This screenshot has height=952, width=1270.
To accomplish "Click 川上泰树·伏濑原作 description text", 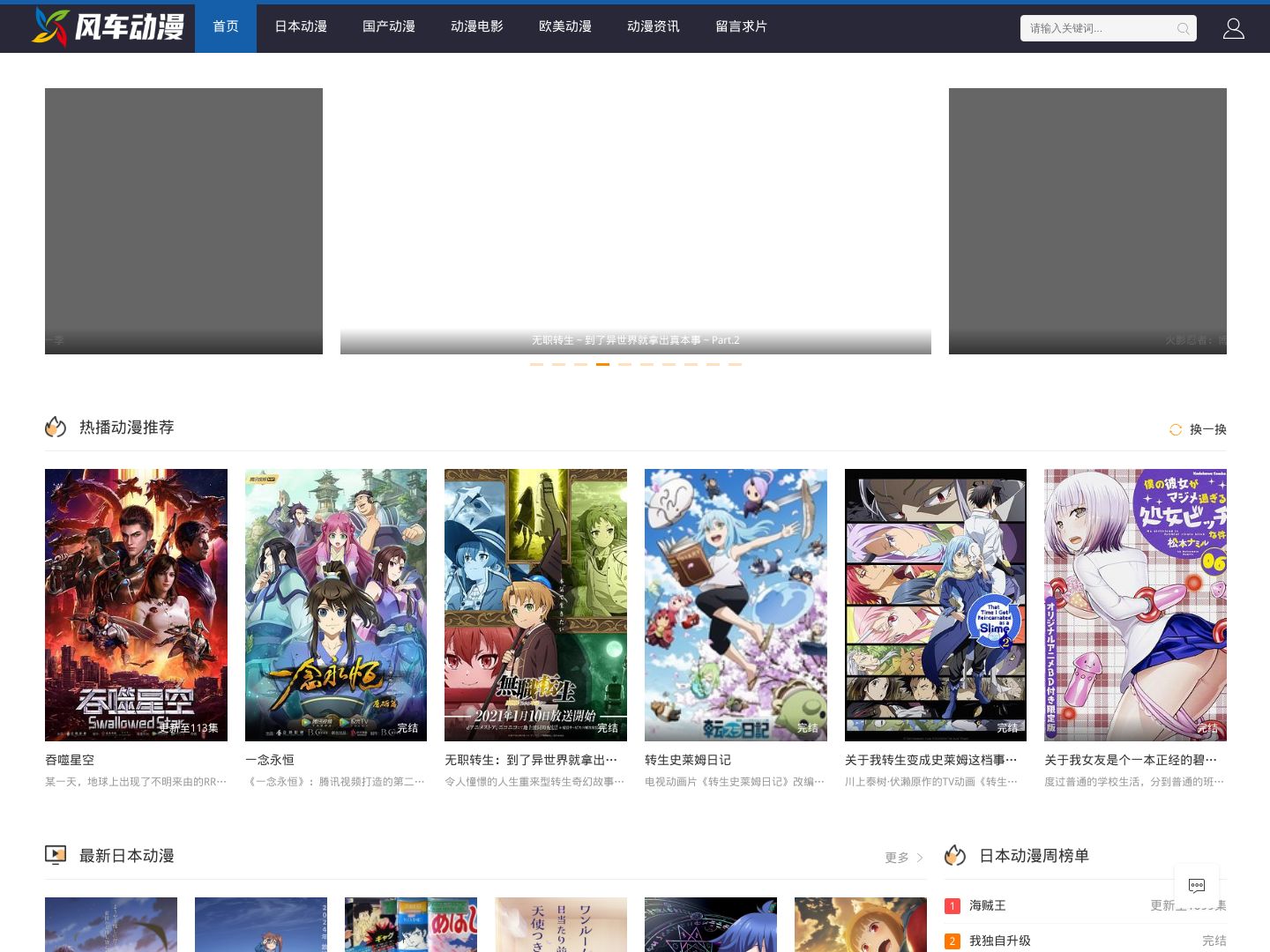I will pos(932,782).
